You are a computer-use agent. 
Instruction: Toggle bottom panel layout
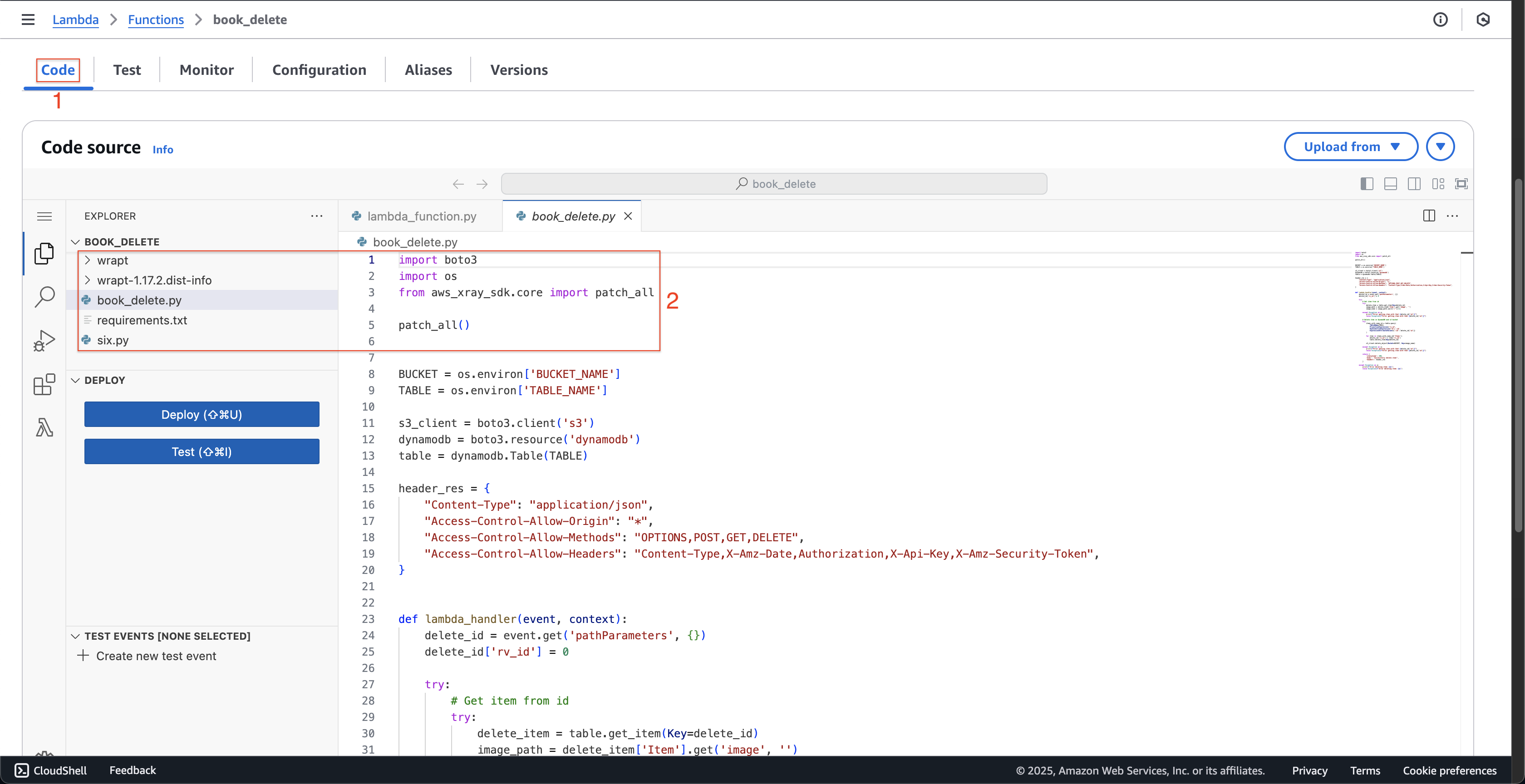(1391, 184)
